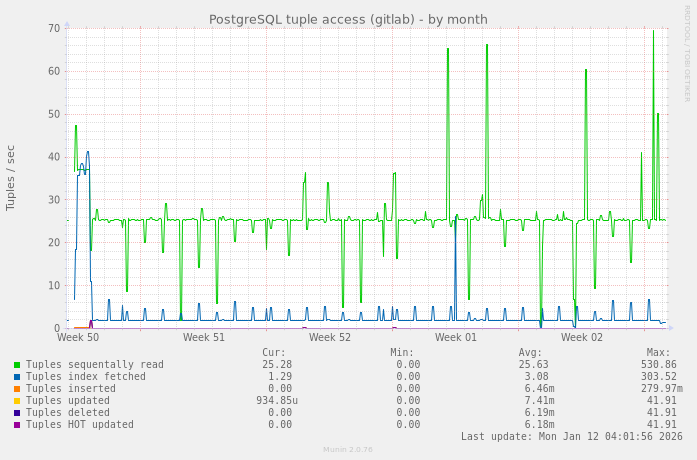
Task: Click the current value 25.28
Action: 277,364
